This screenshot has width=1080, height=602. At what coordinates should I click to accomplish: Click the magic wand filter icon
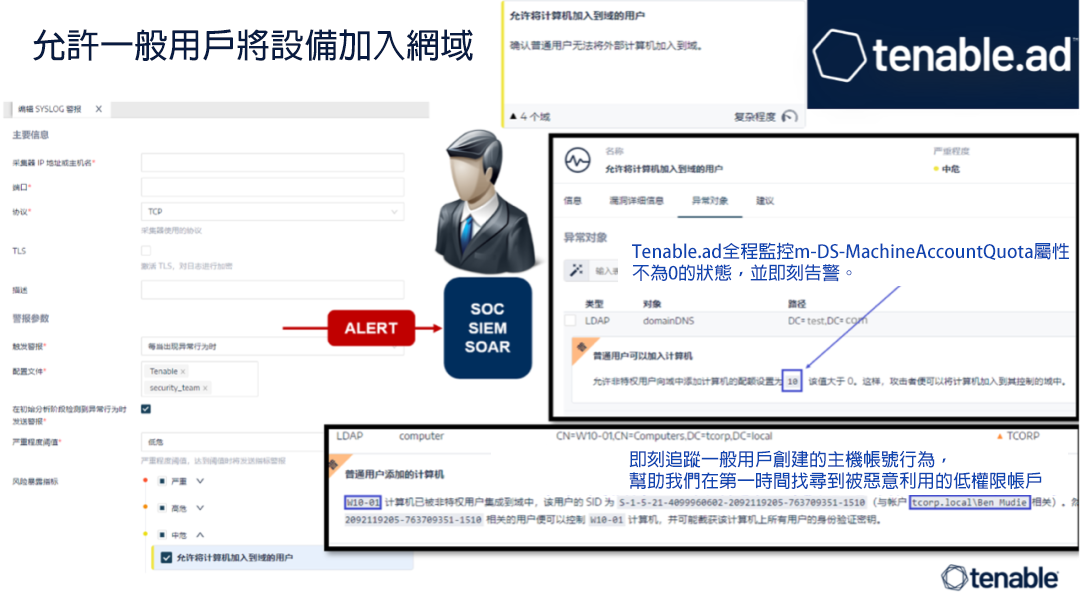[x=577, y=271]
